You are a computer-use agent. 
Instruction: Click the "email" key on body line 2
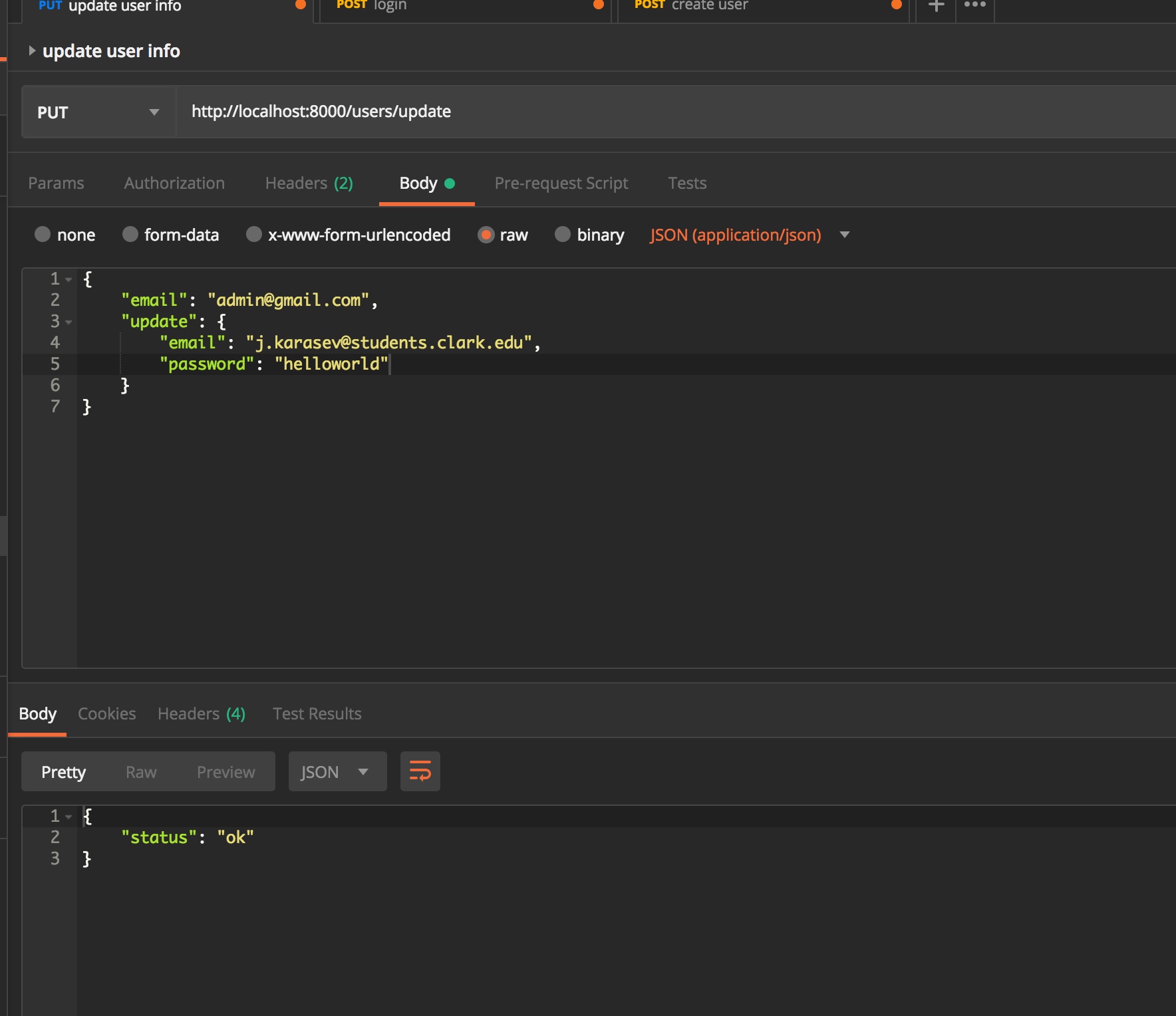pyautogui.click(x=154, y=301)
